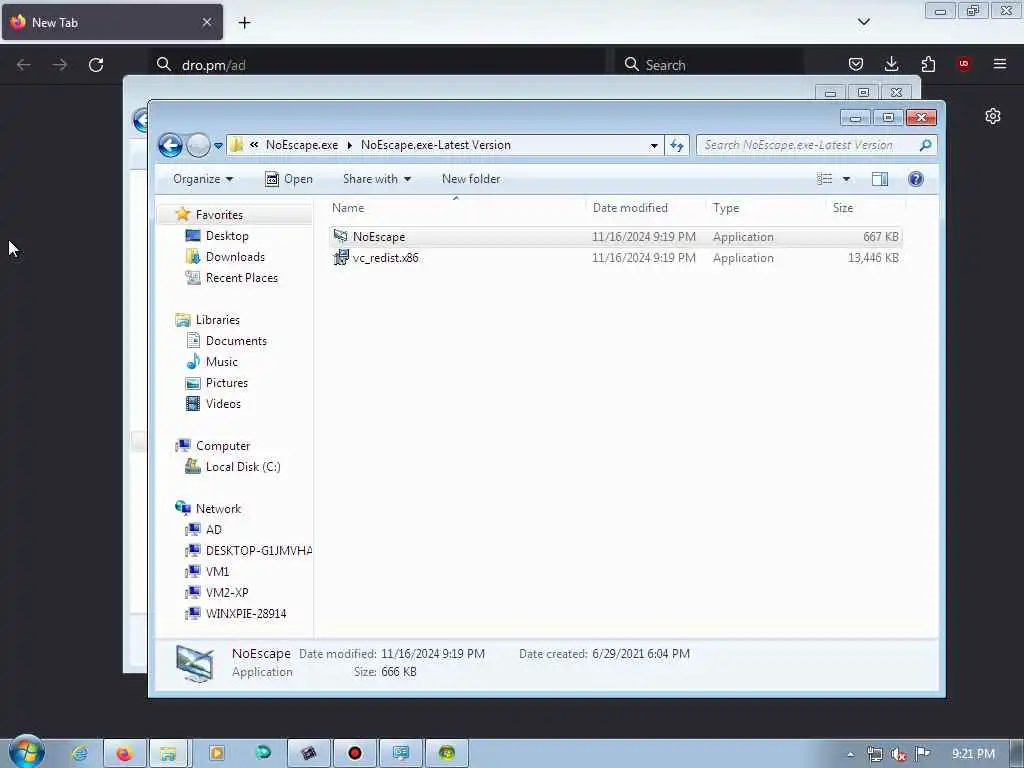The image size is (1024, 768).
Task: Click the NoEscape.exe breadcrumb segment
Action: click(302, 145)
